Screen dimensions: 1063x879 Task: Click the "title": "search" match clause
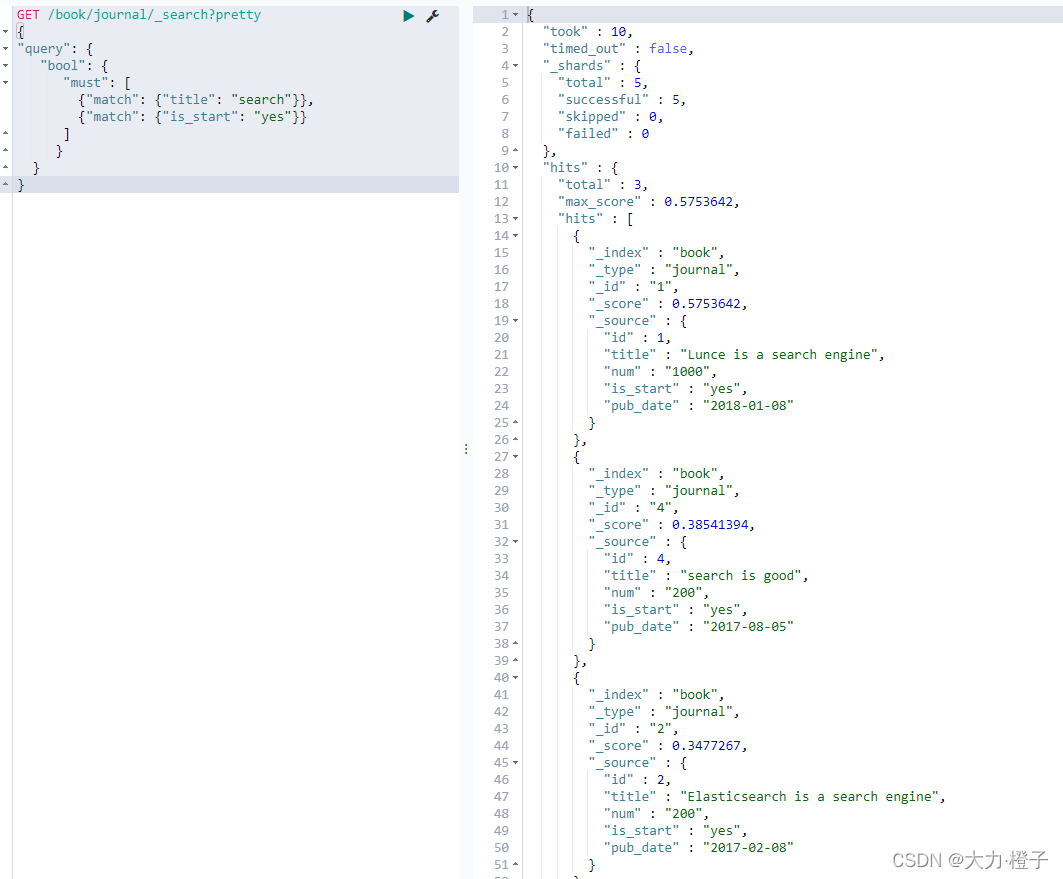tap(196, 100)
